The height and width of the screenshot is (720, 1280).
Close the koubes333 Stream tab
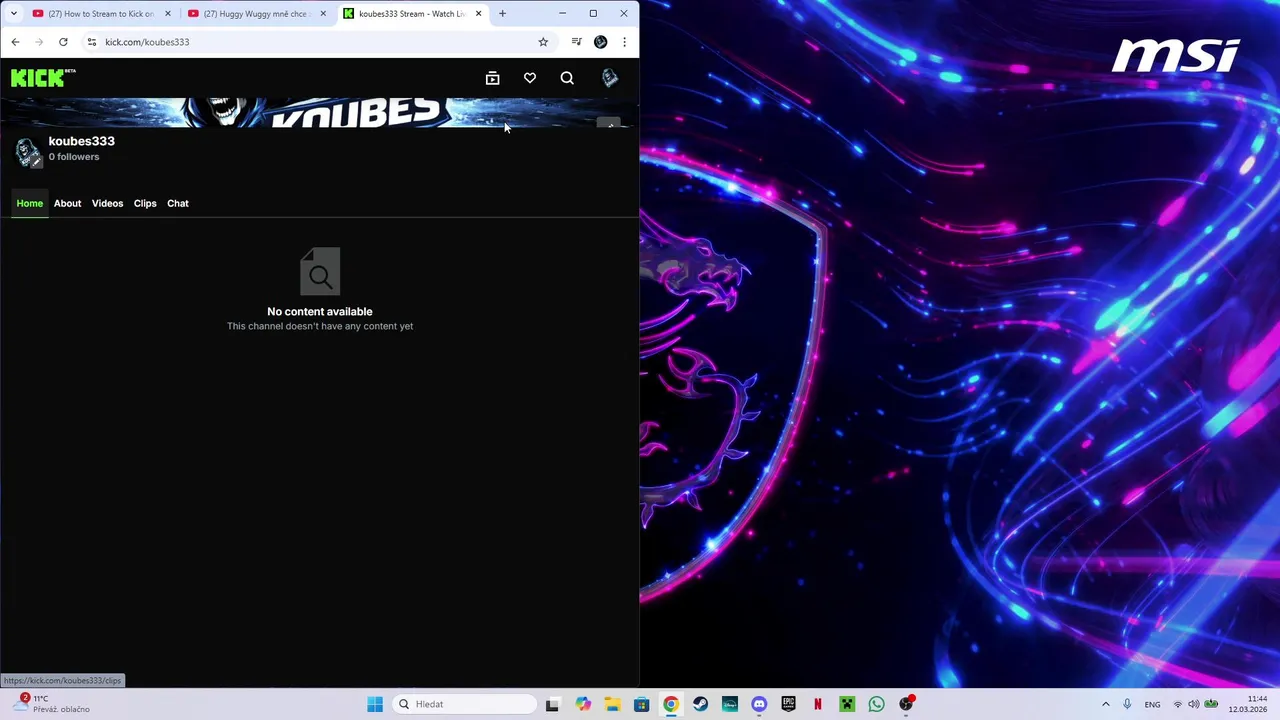pyautogui.click(x=479, y=14)
